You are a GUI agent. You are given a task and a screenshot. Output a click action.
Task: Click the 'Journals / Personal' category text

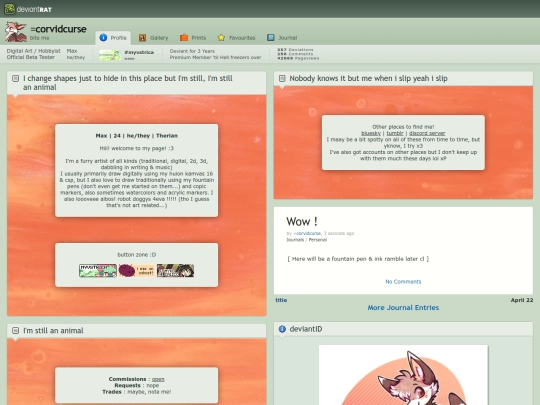pos(307,240)
